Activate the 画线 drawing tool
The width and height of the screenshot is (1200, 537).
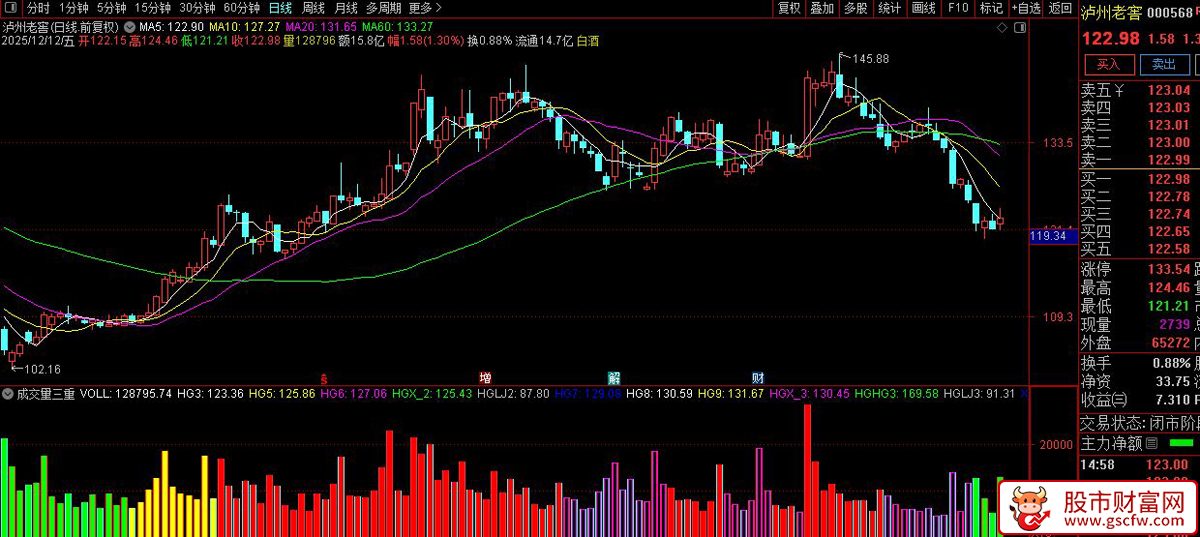923,8
